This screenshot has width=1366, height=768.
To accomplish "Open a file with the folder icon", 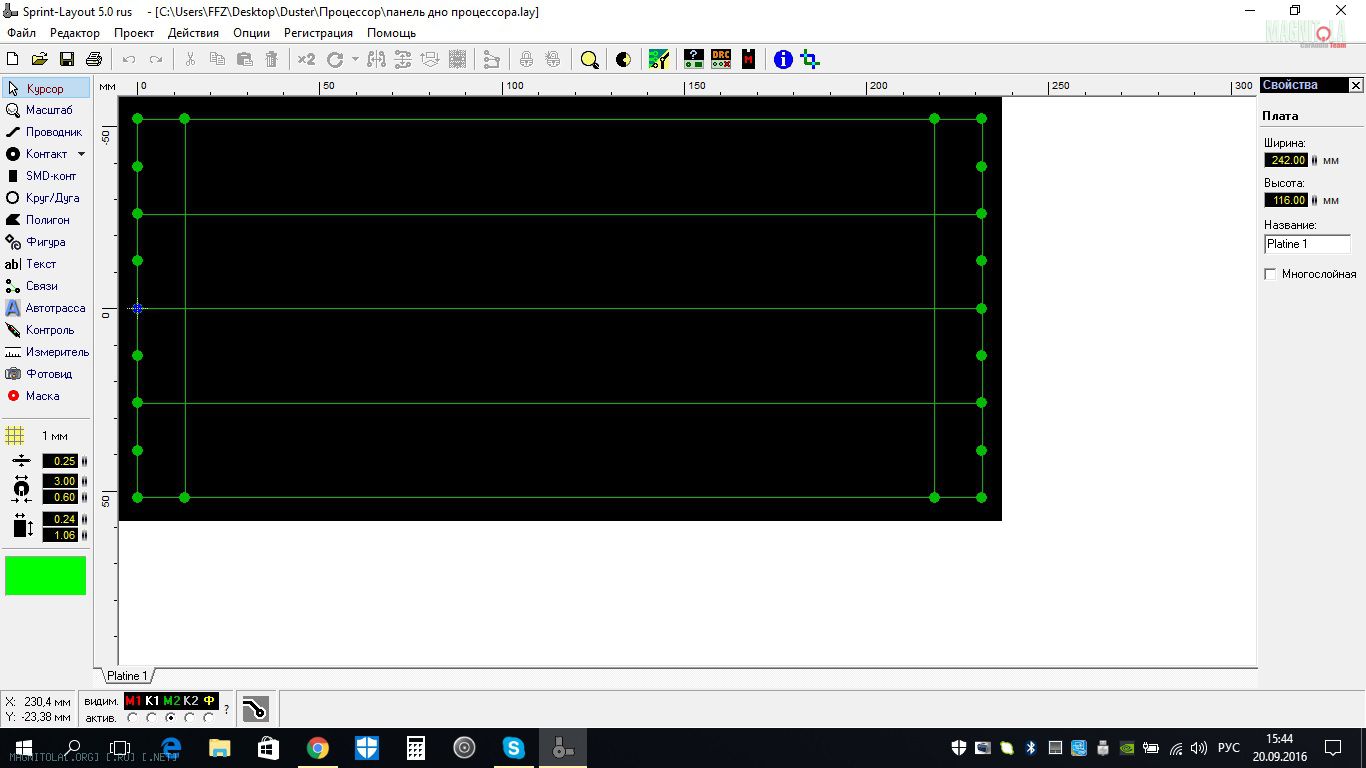I will pyautogui.click(x=40, y=60).
